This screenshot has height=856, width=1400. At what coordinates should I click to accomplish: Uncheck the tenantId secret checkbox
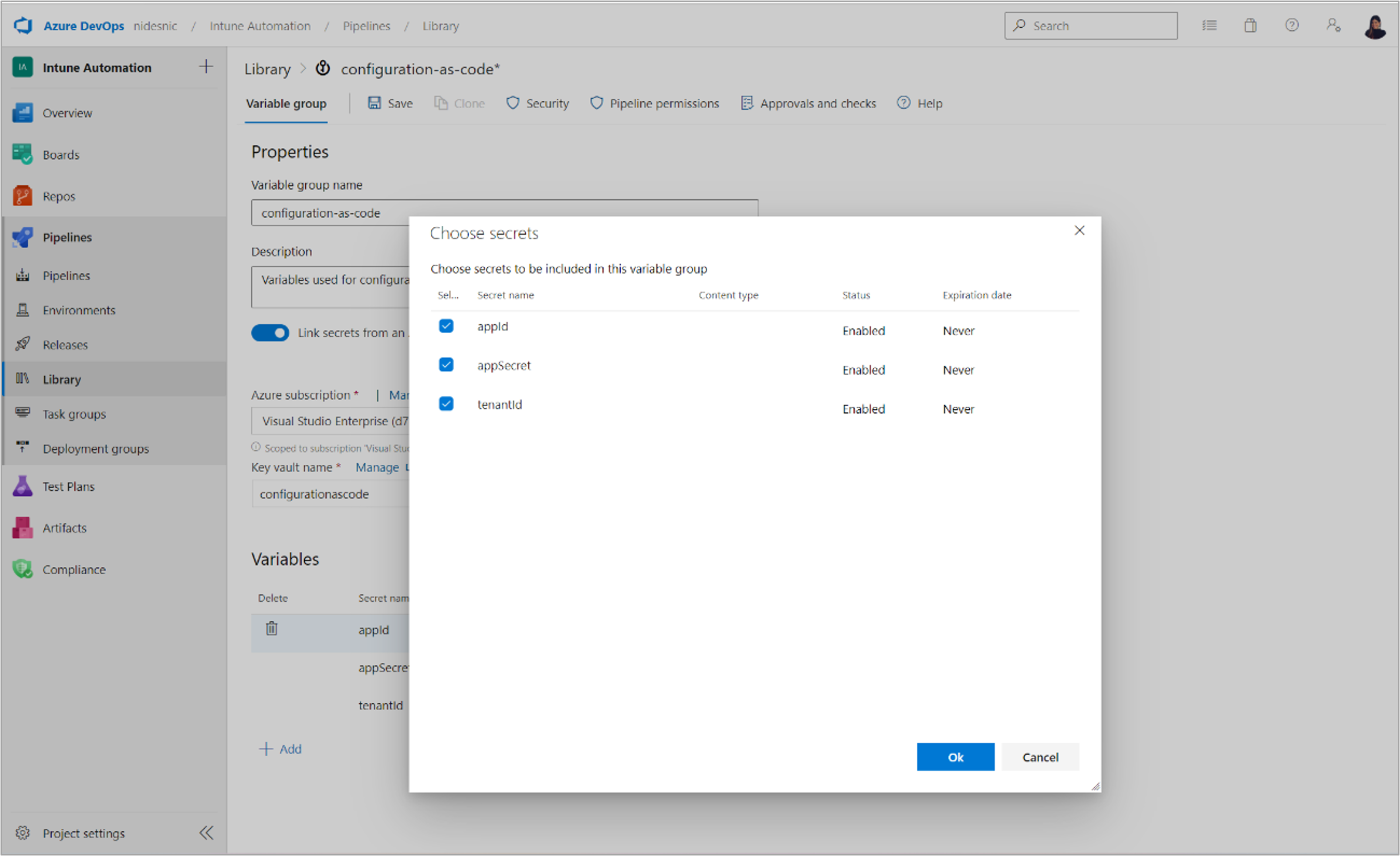coord(446,404)
